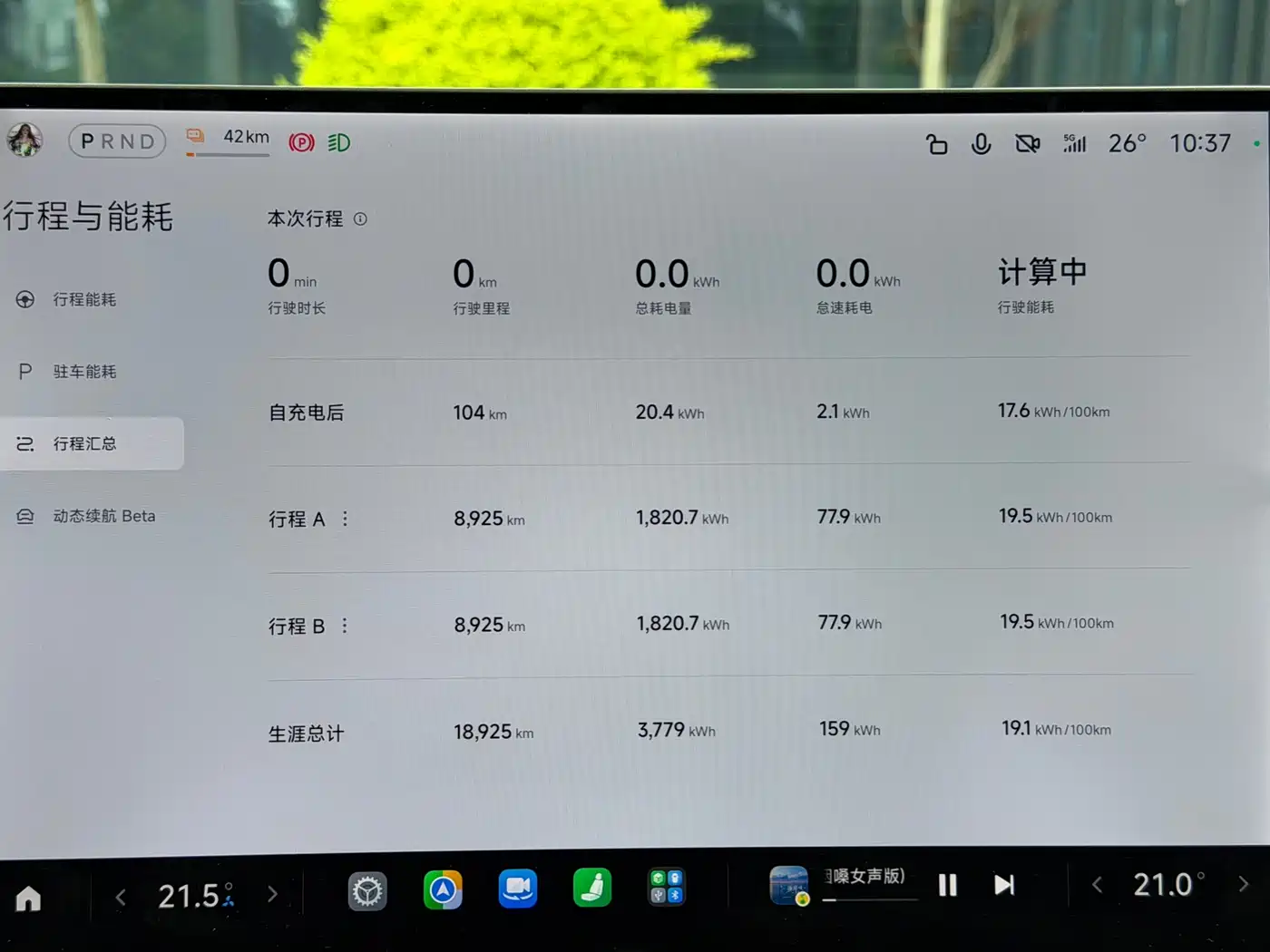
Task: Seek within the music progress bar
Action: pyautogui.click(x=870, y=899)
